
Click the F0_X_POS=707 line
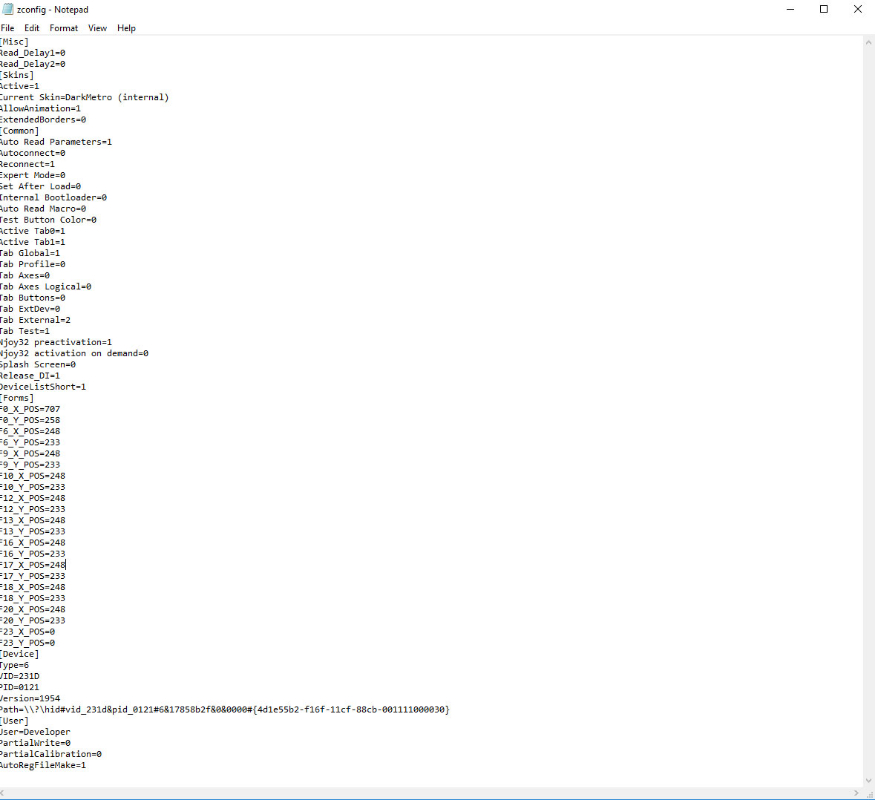point(30,409)
